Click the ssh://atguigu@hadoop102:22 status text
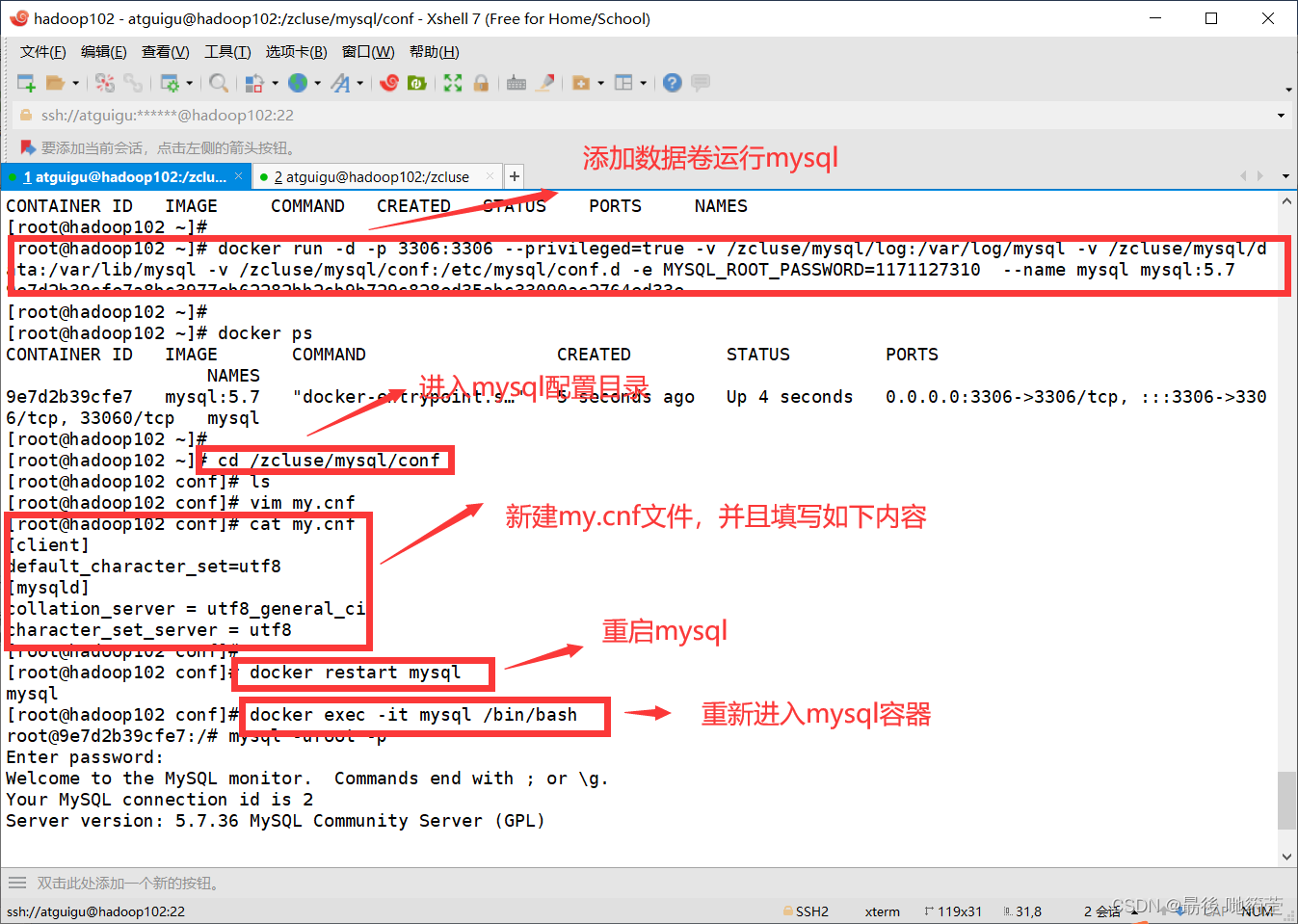The width and height of the screenshot is (1298, 924). click(x=96, y=911)
